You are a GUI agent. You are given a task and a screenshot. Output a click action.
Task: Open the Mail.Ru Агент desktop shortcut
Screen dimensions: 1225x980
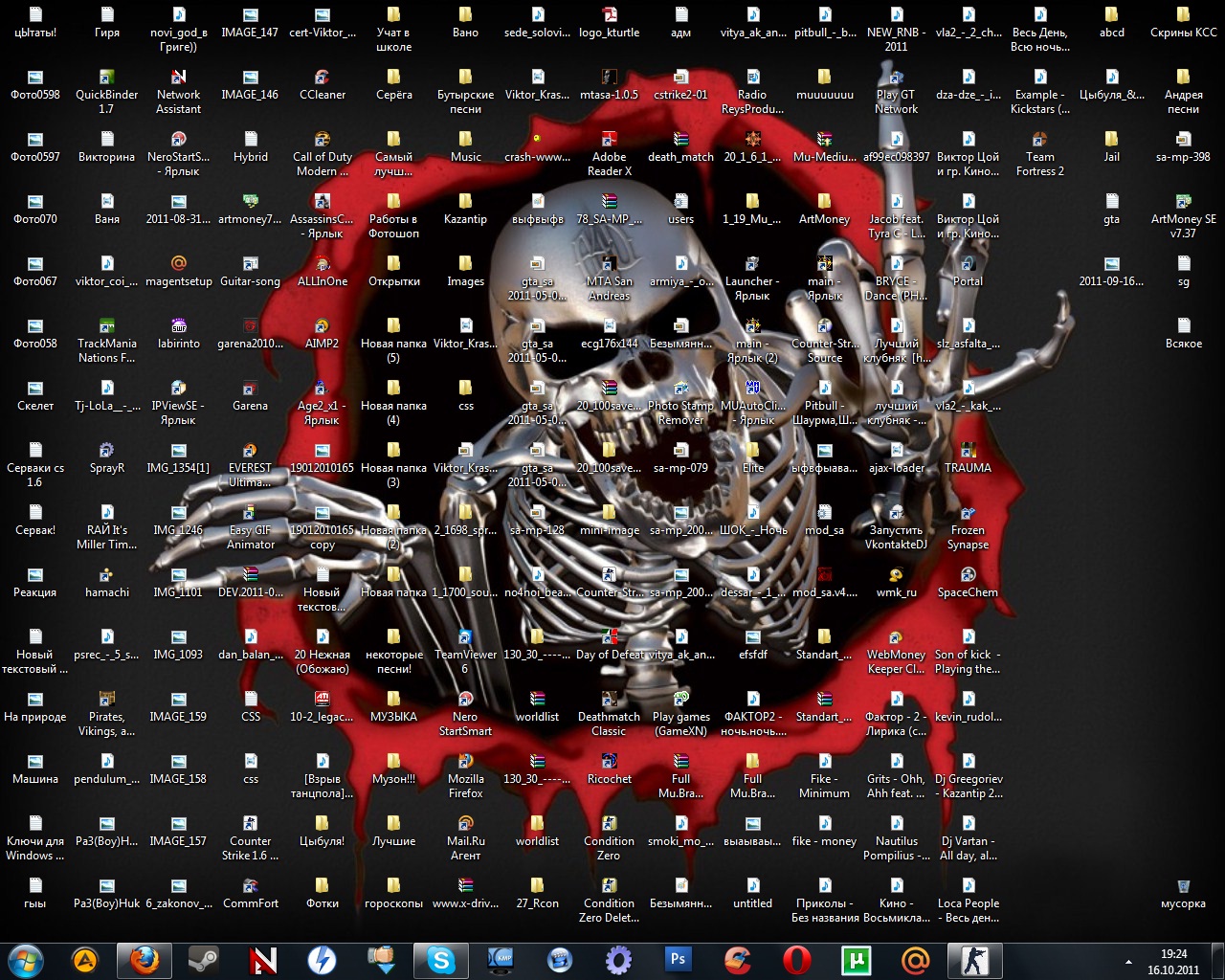pyautogui.click(x=466, y=838)
